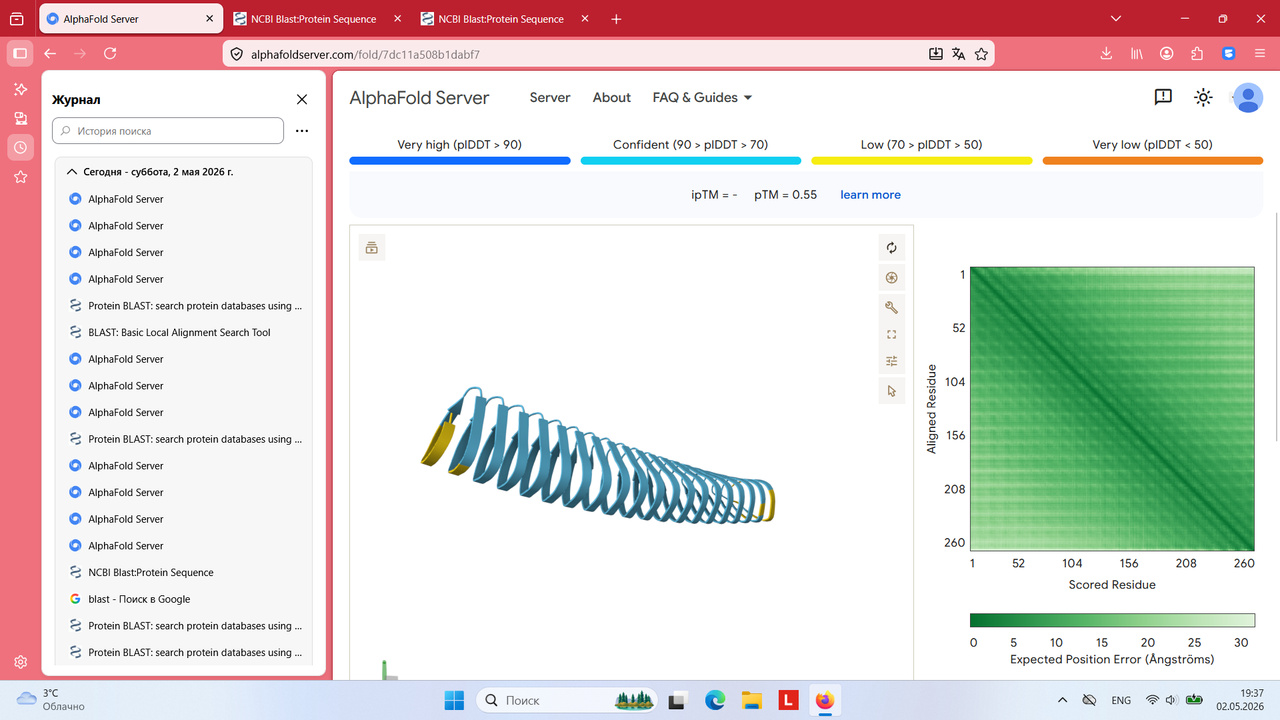Image resolution: width=1280 pixels, height=720 pixels.
Task: Open history panel options (three dots)
Action: (302, 131)
